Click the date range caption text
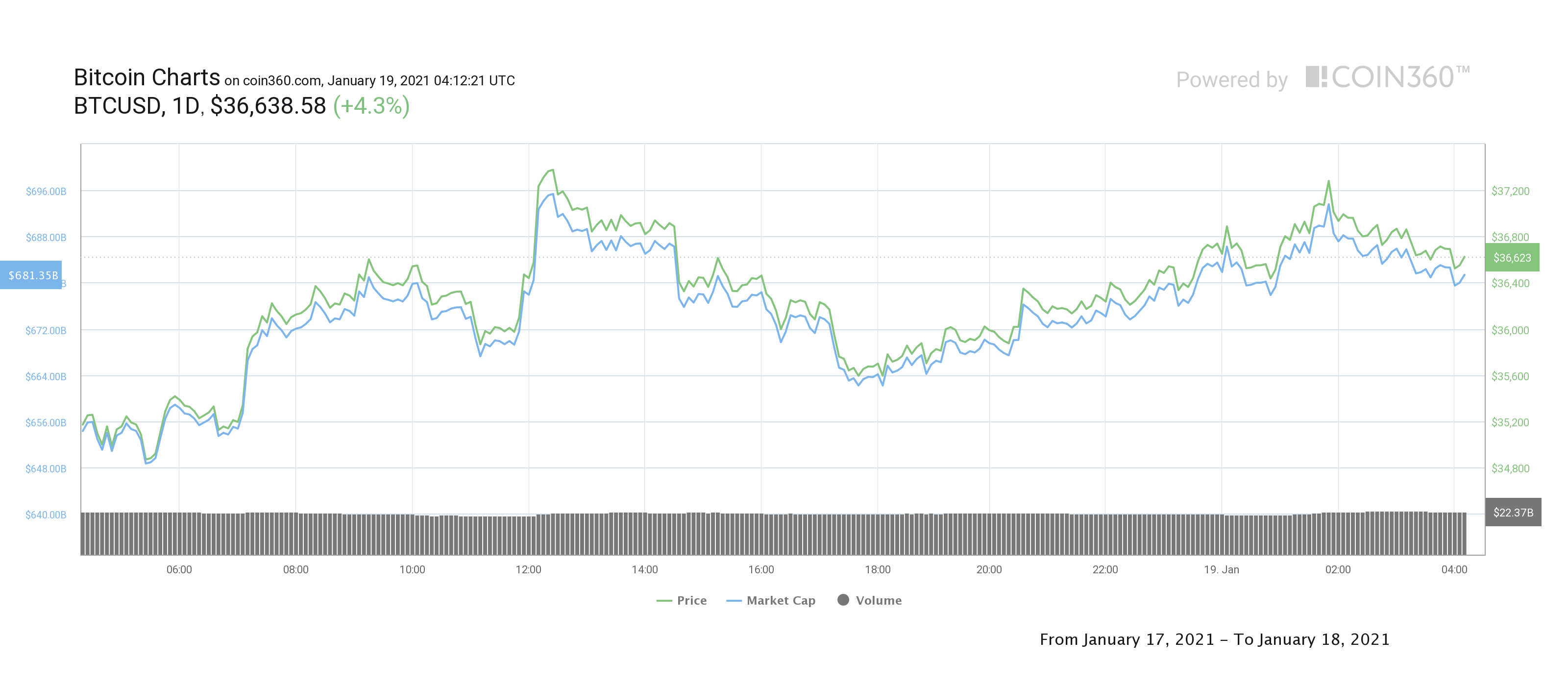Image resolution: width=1568 pixels, height=686 pixels. tap(1214, 639)
